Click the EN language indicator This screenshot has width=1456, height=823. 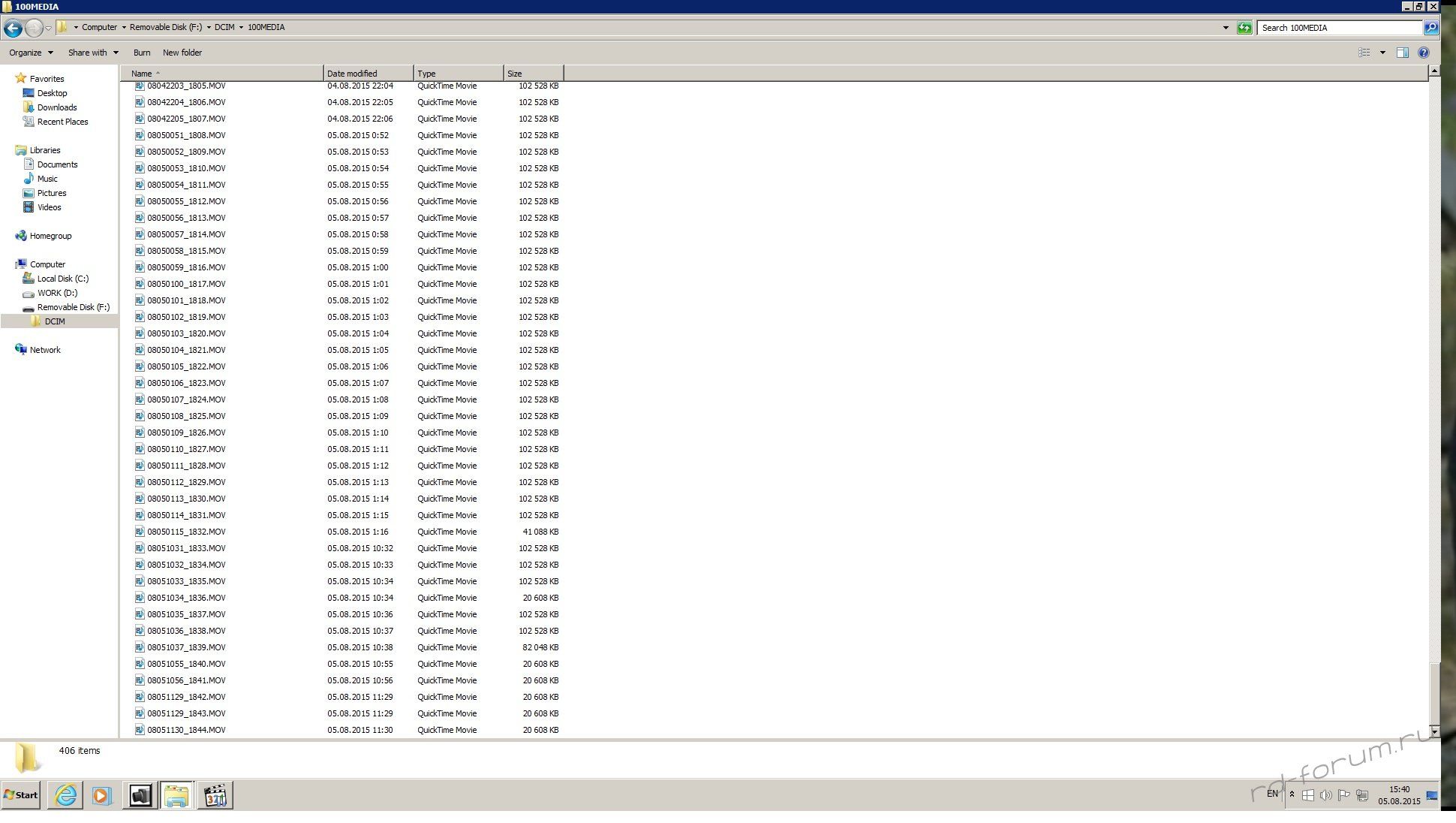(x=1272, y=794)
